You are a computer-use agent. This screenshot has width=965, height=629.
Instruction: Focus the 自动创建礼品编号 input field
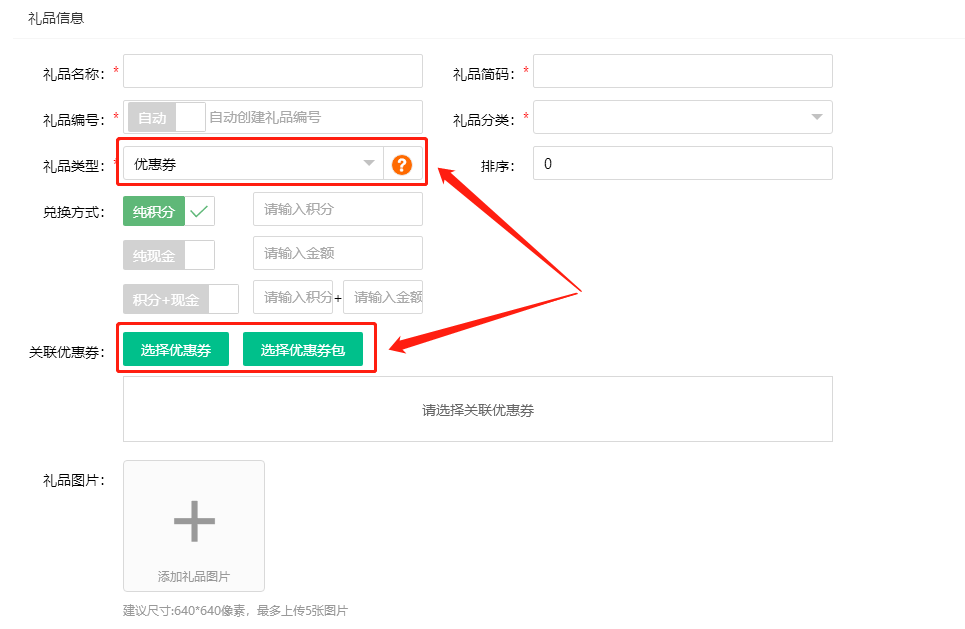coord(313,117)
